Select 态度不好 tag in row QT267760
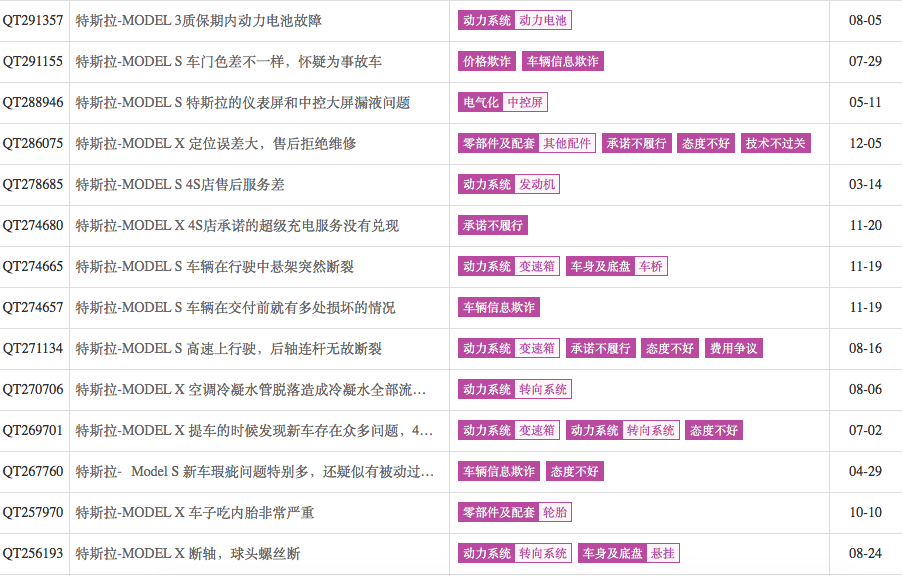 (x=575, y=471)
